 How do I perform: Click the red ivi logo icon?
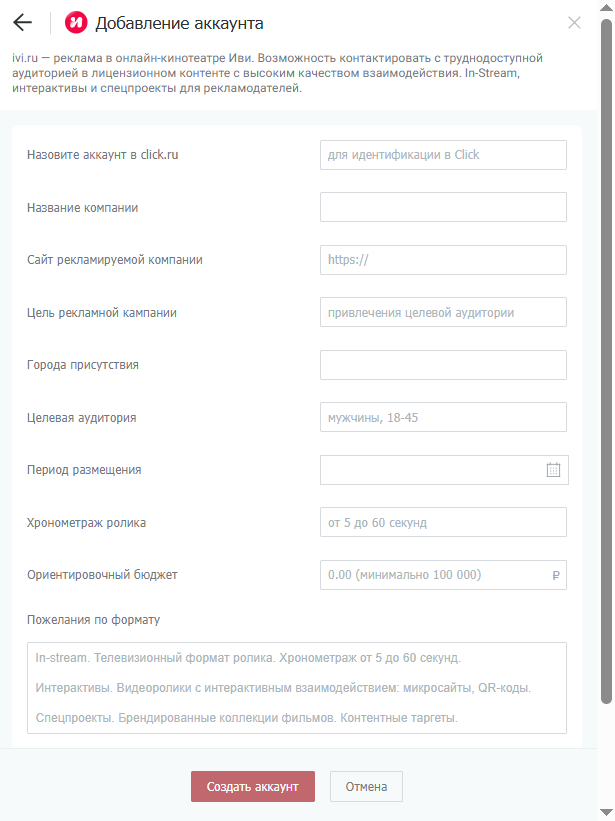point(76,23)
